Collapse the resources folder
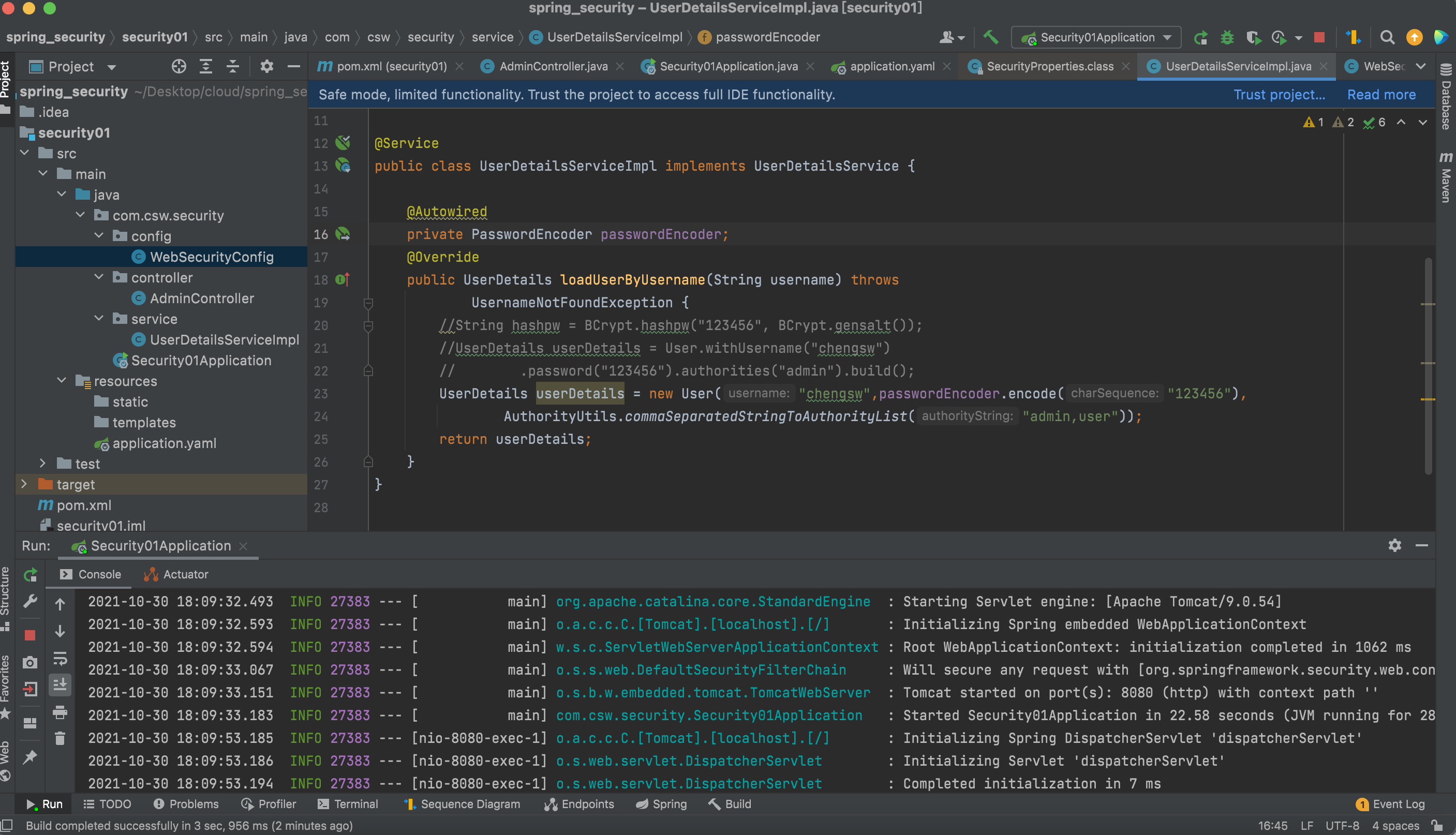Viewport: 1456px width, 835px height. coord(62,381)
